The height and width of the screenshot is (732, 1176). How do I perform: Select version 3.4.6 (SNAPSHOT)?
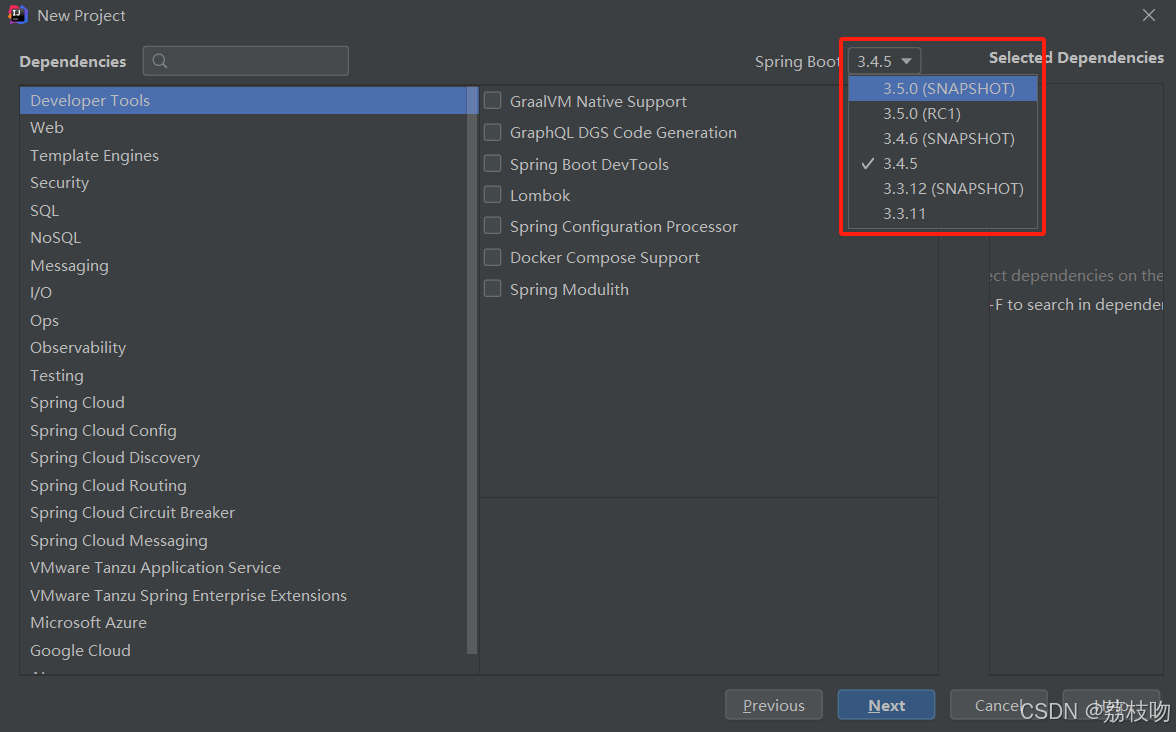click(943, 138)
